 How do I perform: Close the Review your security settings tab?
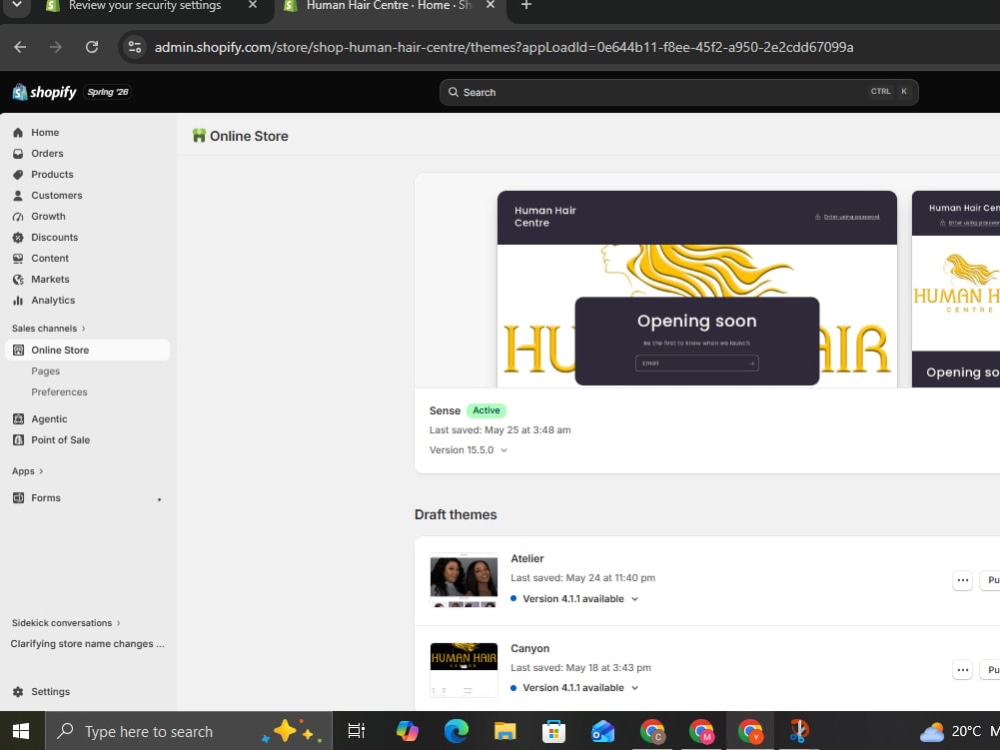pyautogui.click(x=253, y=5)
